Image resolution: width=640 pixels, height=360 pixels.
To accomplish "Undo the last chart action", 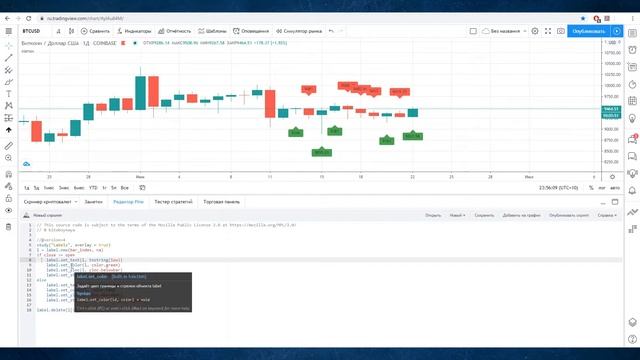I will 331,31.
